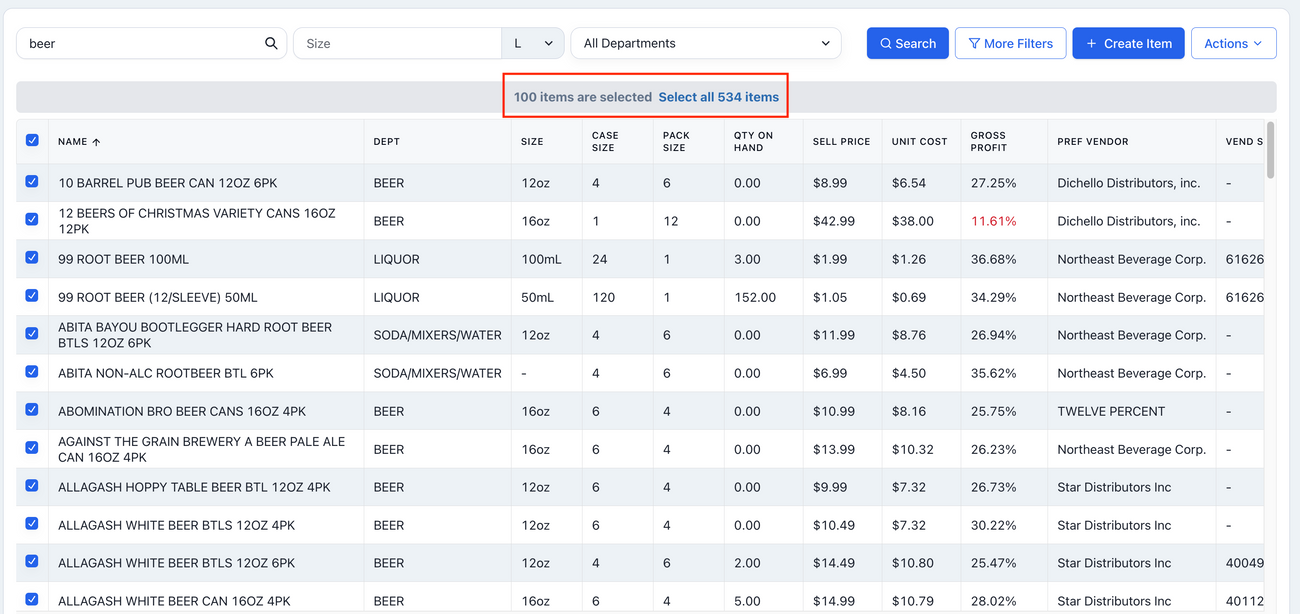Click the beer search text field
Viewport: 1300px width, 614px height.
[140, 44]
